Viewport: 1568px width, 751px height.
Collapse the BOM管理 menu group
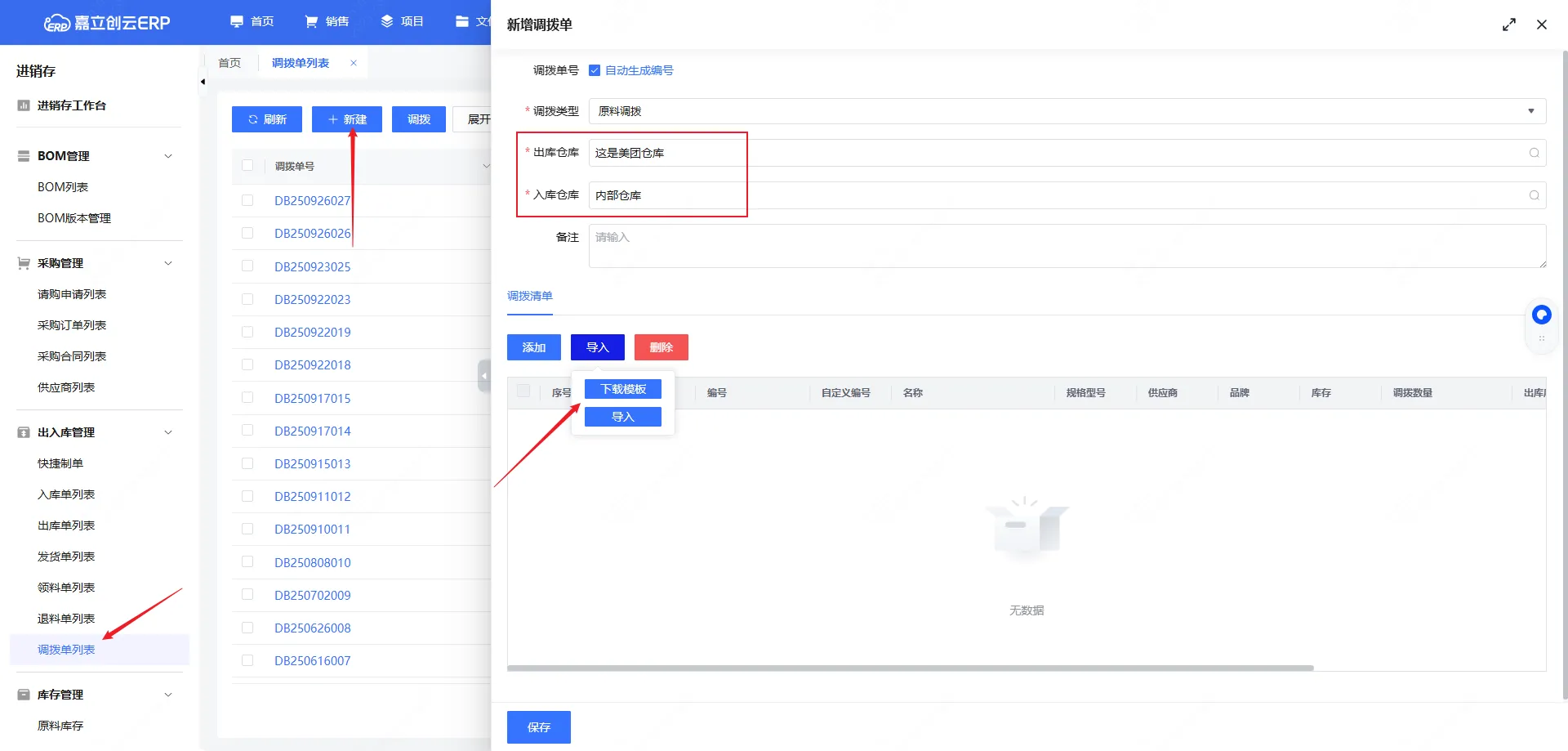(168, 156)
